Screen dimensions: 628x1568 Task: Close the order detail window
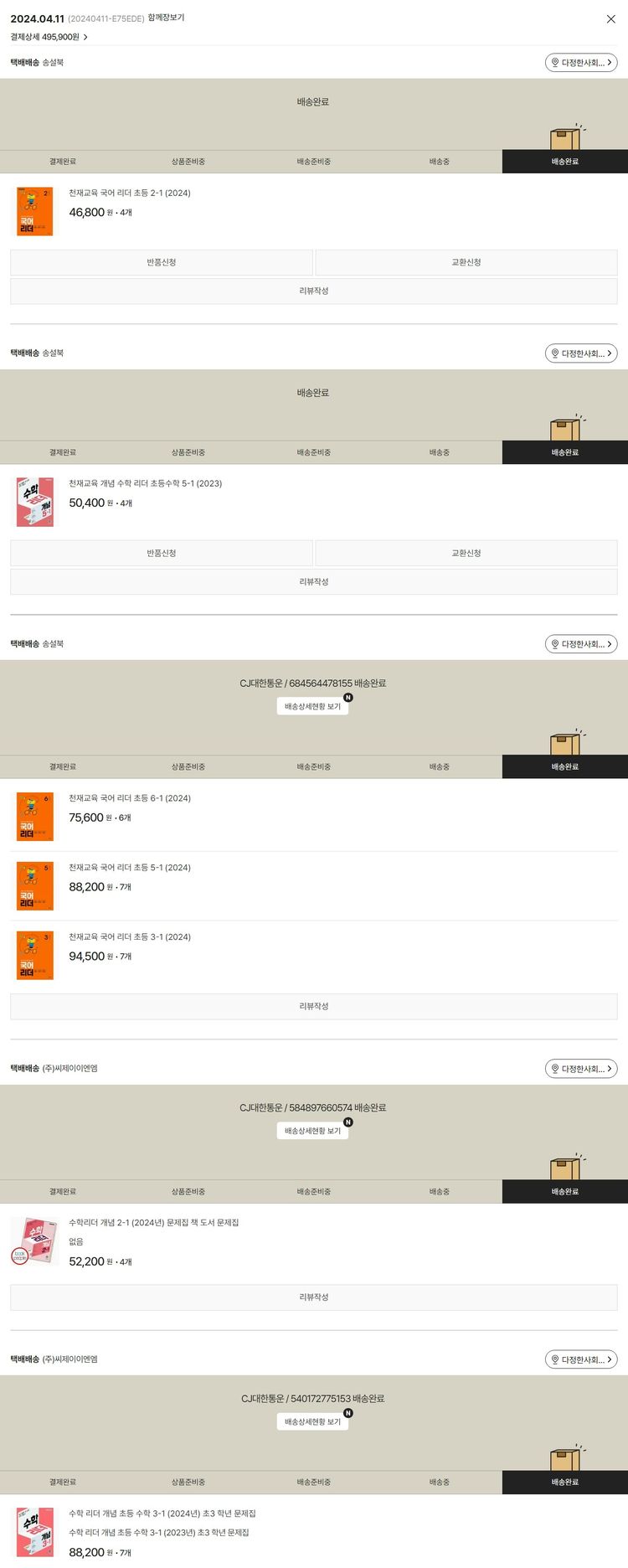pyautogui.click(x=610, y=18)
